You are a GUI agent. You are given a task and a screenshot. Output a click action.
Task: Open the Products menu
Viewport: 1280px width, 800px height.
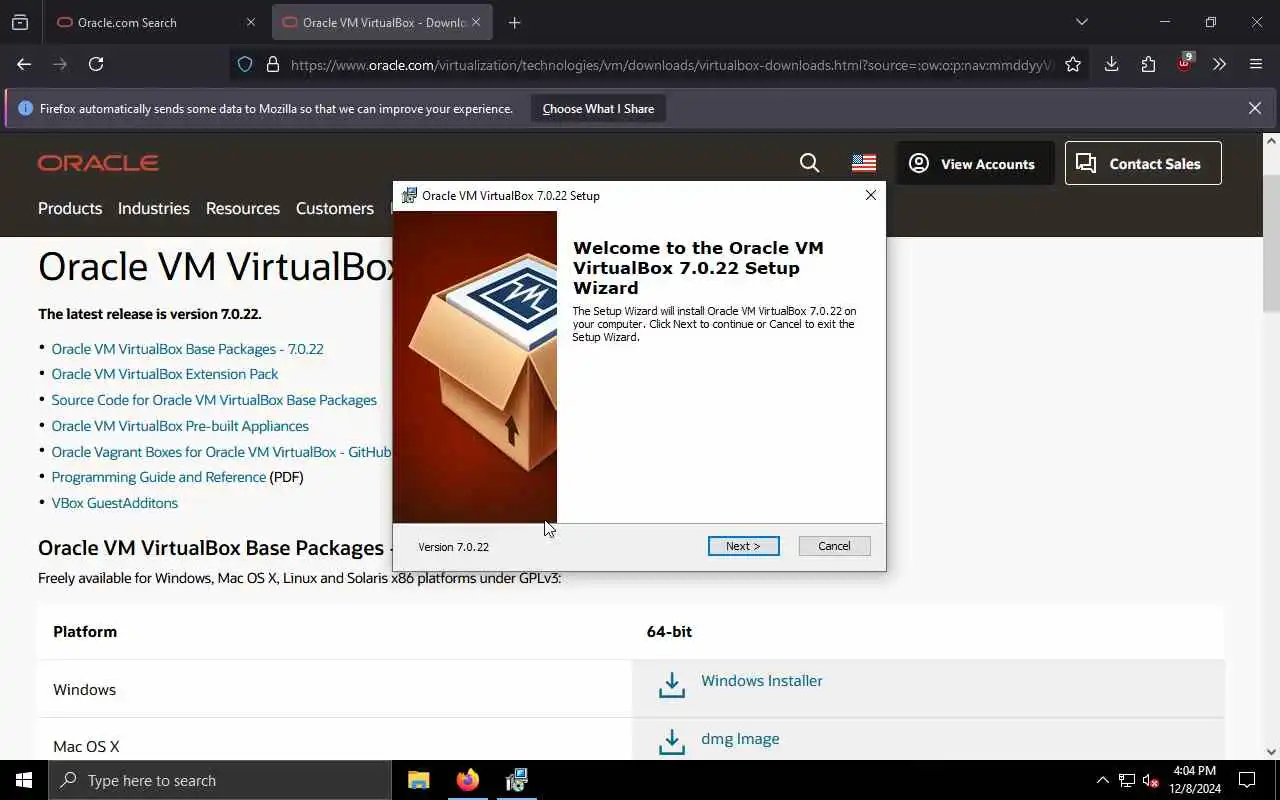(70, 208)
